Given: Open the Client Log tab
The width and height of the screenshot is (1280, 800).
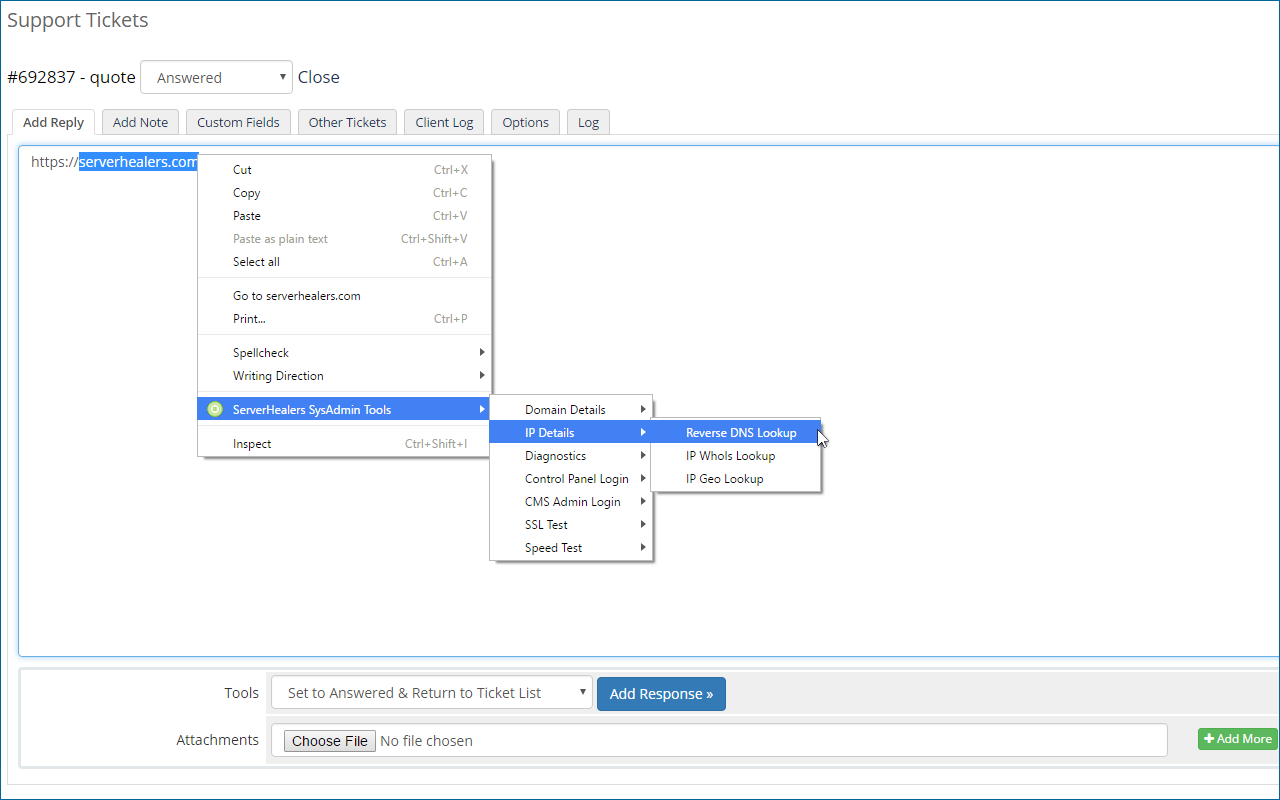Looking at the screenshot, I should tap(444, 122).
